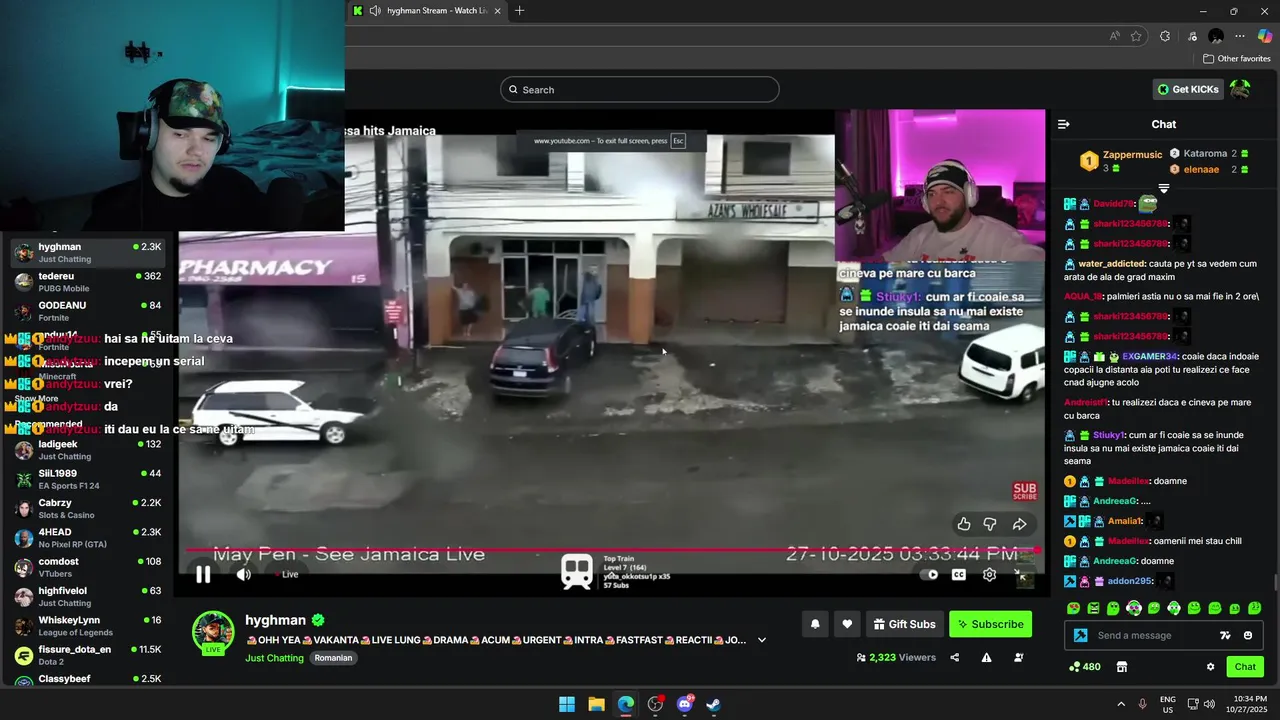The image size is (1280, 720).
Task: Open the chat shop icon
Action: [1122, 667]
